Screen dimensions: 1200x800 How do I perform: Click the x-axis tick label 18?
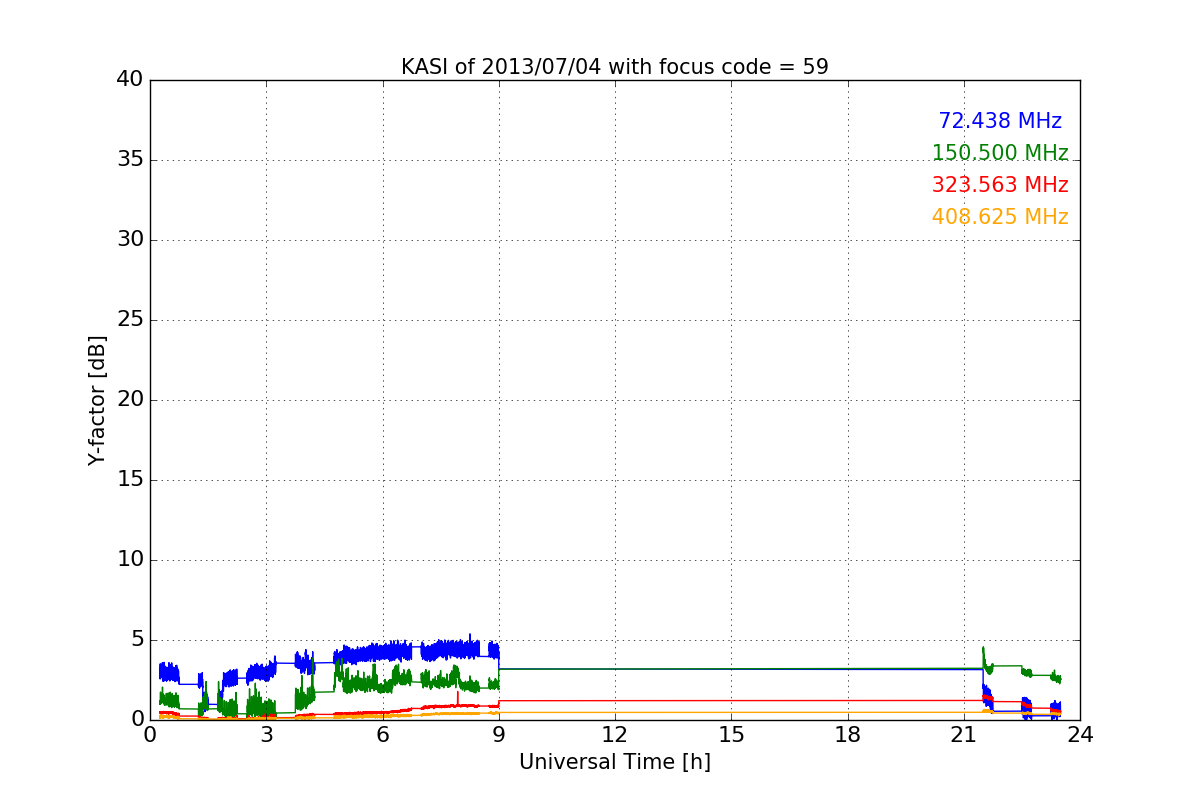pos(848,735)
